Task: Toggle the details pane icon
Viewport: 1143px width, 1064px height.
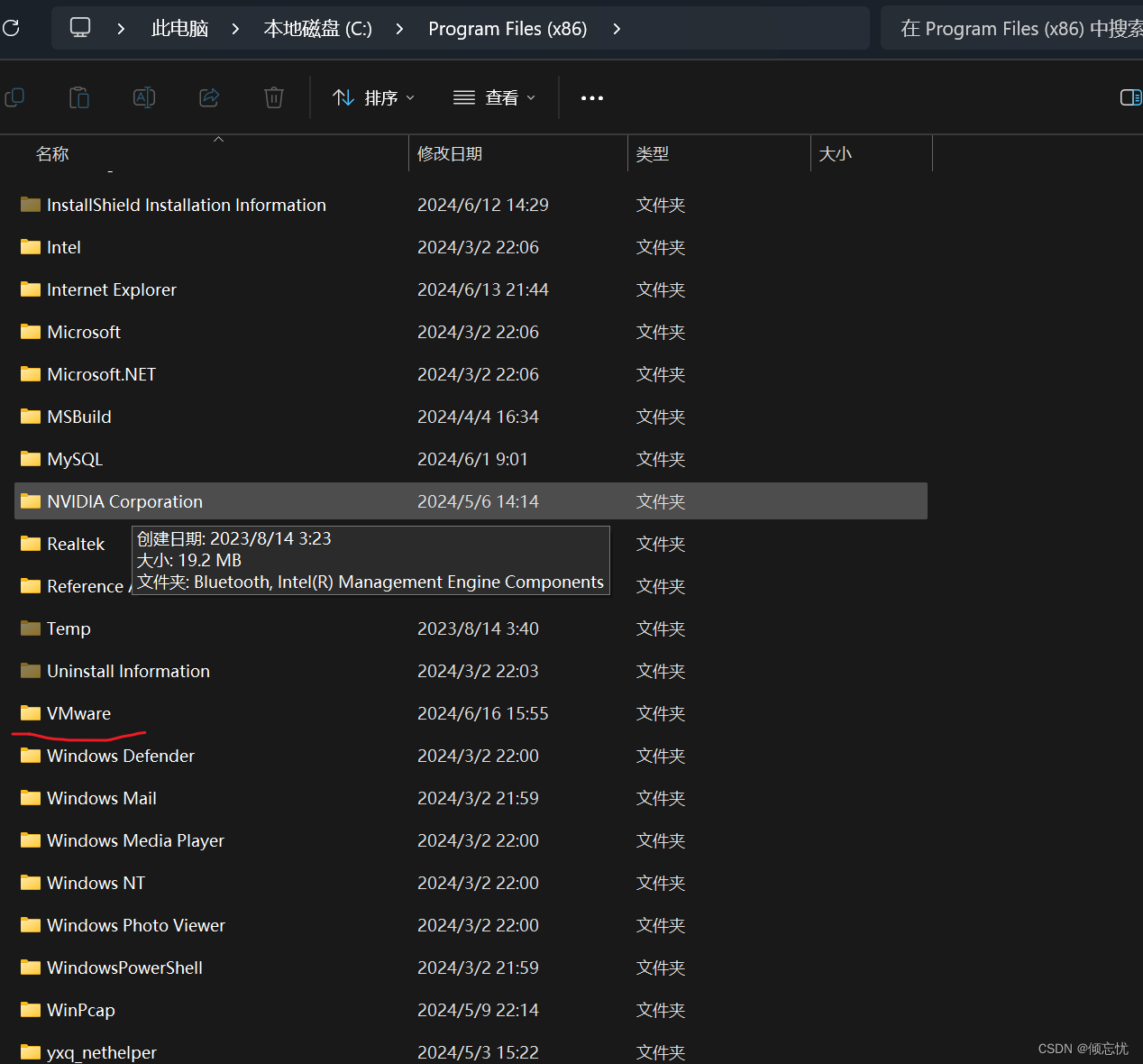Action: tap(1130, 97)
